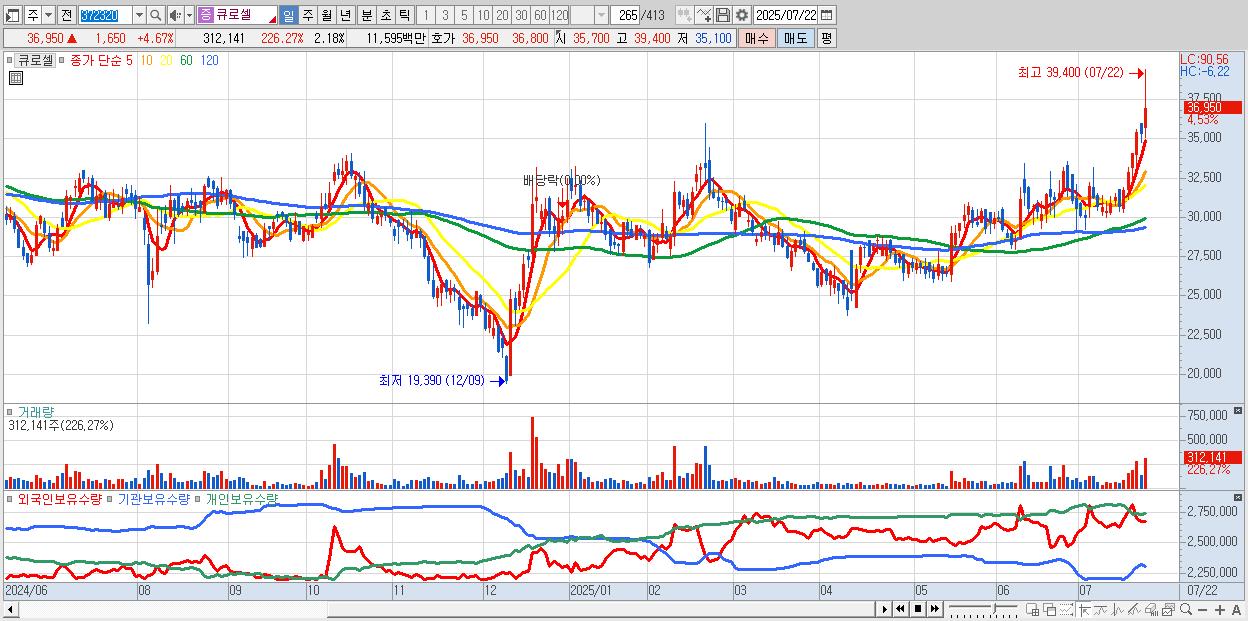
Task: Click the play button in replay controls
Action: (x=885, y=609)
